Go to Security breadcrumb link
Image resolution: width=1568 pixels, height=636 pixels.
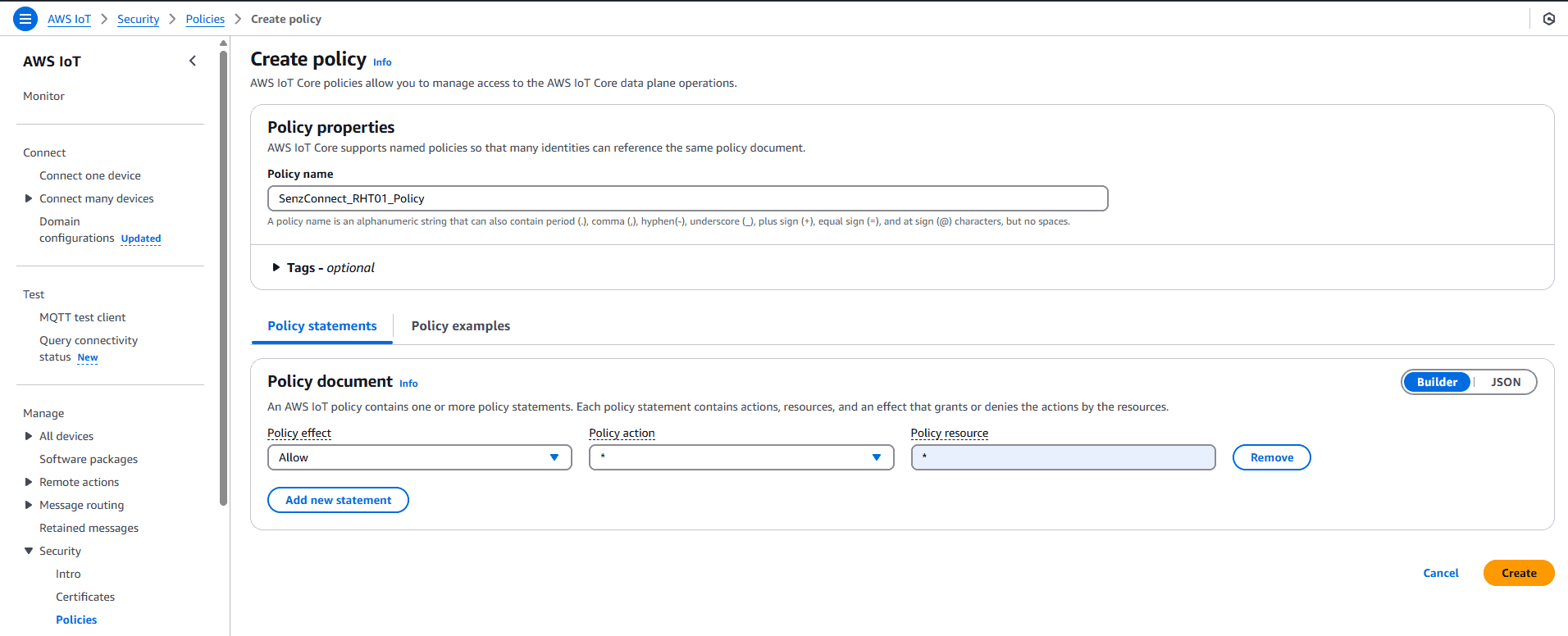pyautogui.click(x=138, y=19)
